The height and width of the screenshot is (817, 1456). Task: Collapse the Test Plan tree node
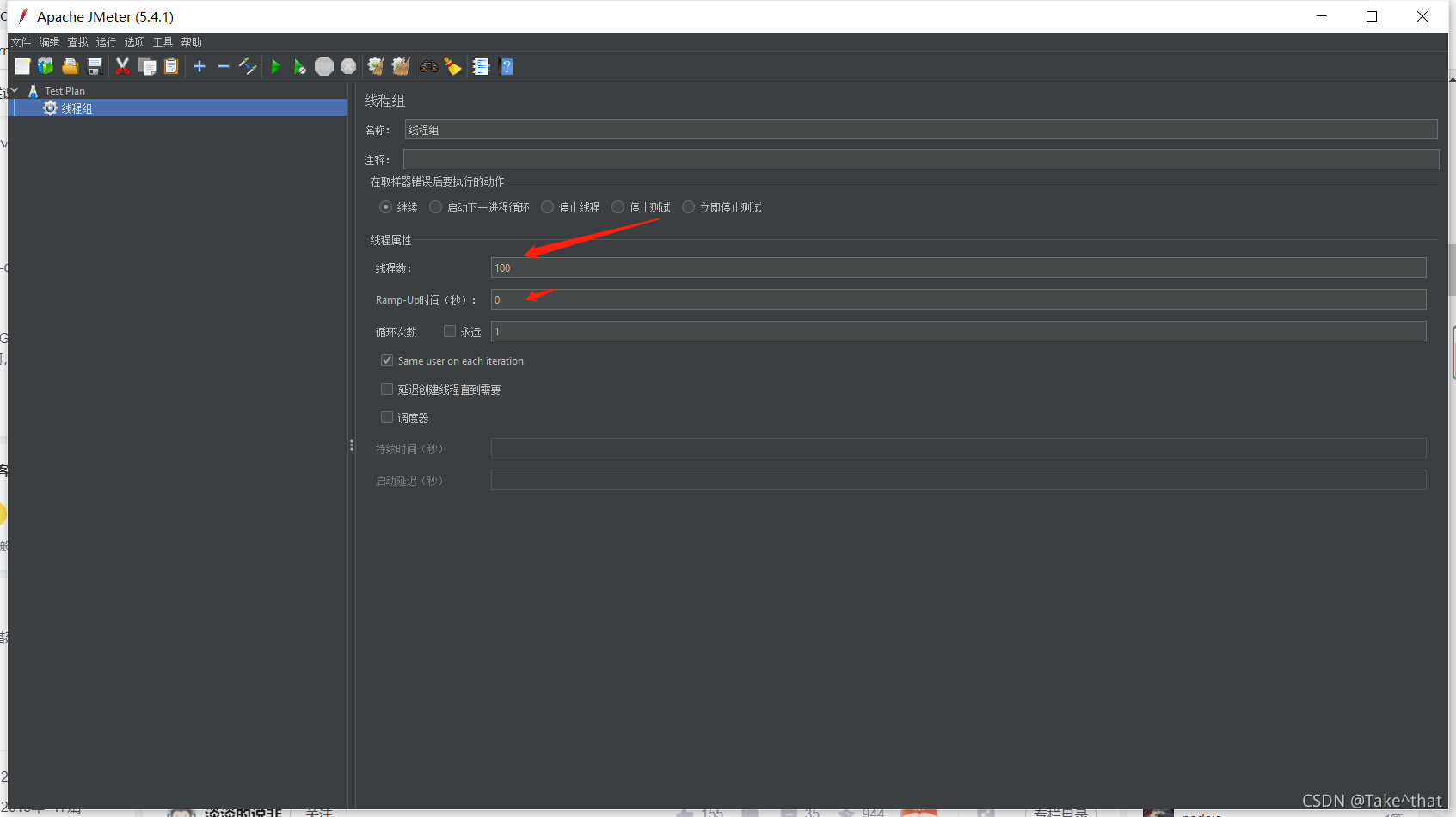click(x=15, y=90)
